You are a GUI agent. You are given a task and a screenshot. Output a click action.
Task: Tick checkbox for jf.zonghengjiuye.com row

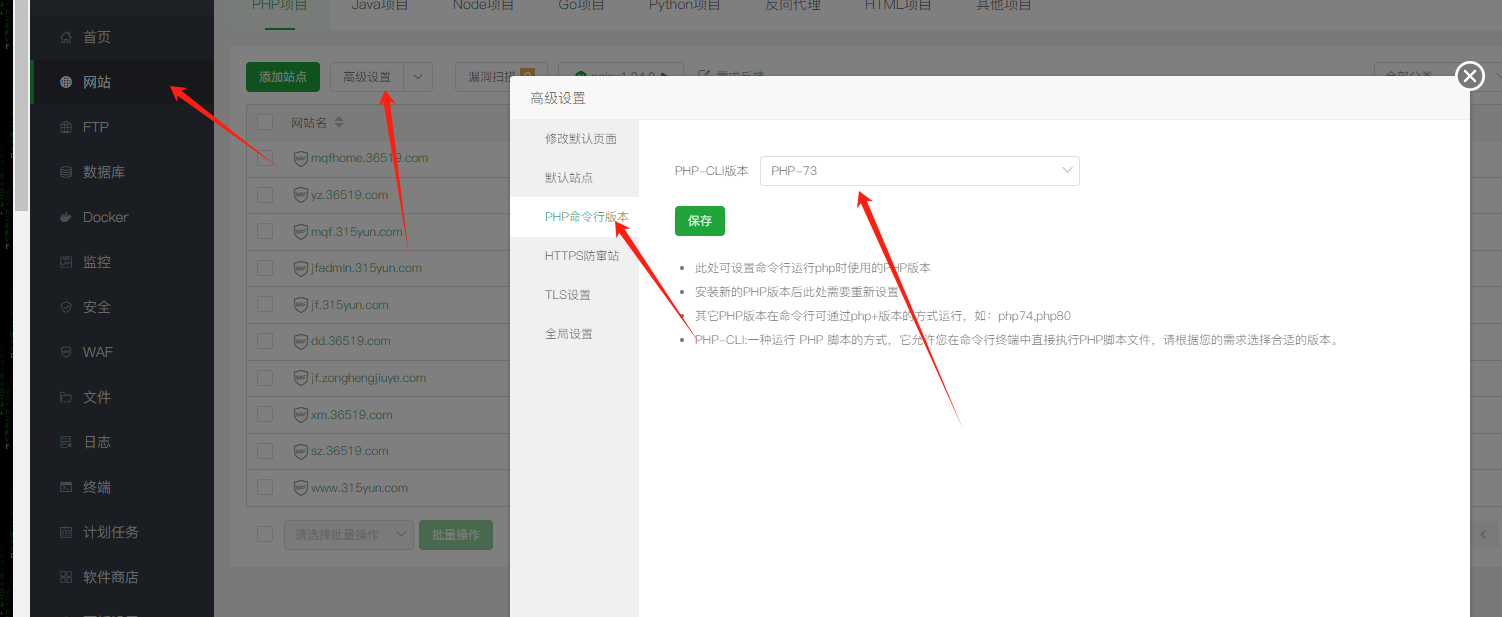tap(265, 378)
